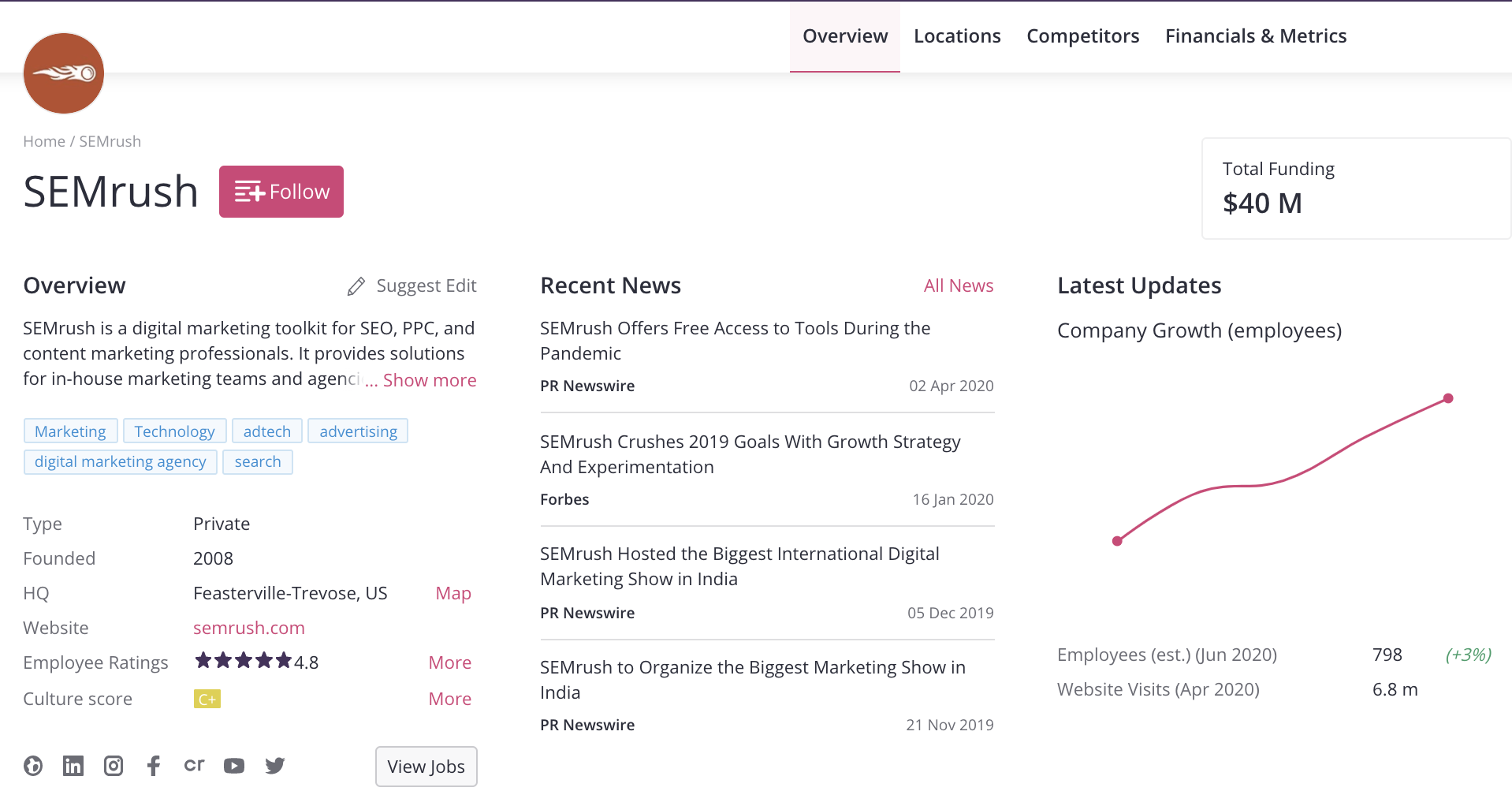Viewport: 1512px width, 806px height.
Task: Click the Feasterville-Trevose, US headquarters text
Action: (290, 593)
